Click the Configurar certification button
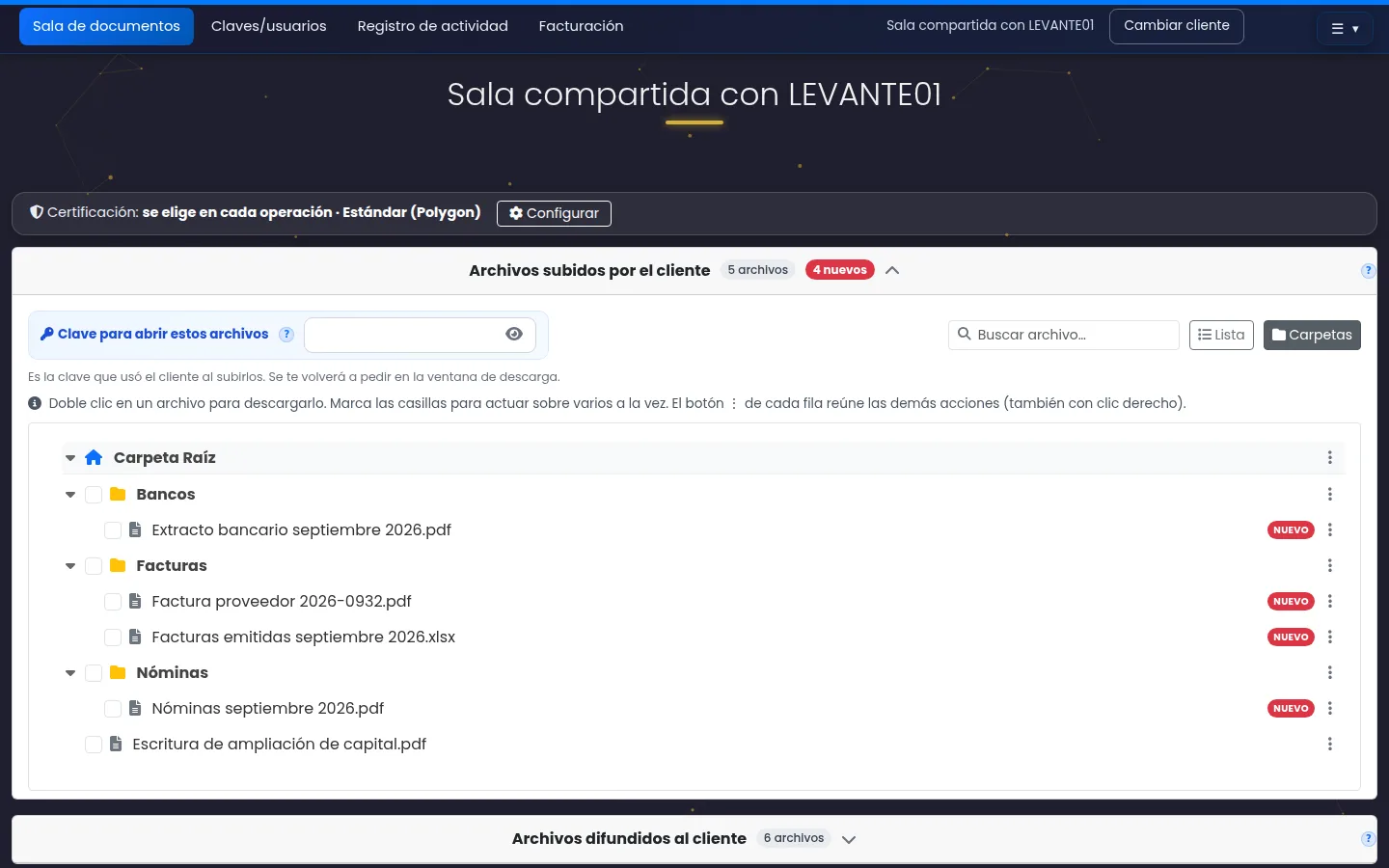 [554, 213]
